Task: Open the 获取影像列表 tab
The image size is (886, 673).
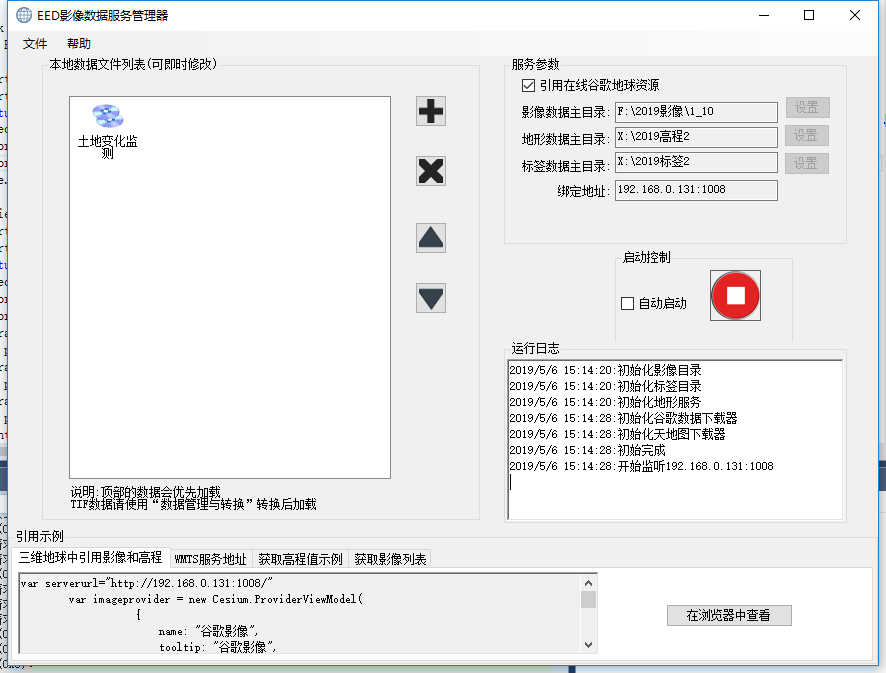Action: point(390,559)
